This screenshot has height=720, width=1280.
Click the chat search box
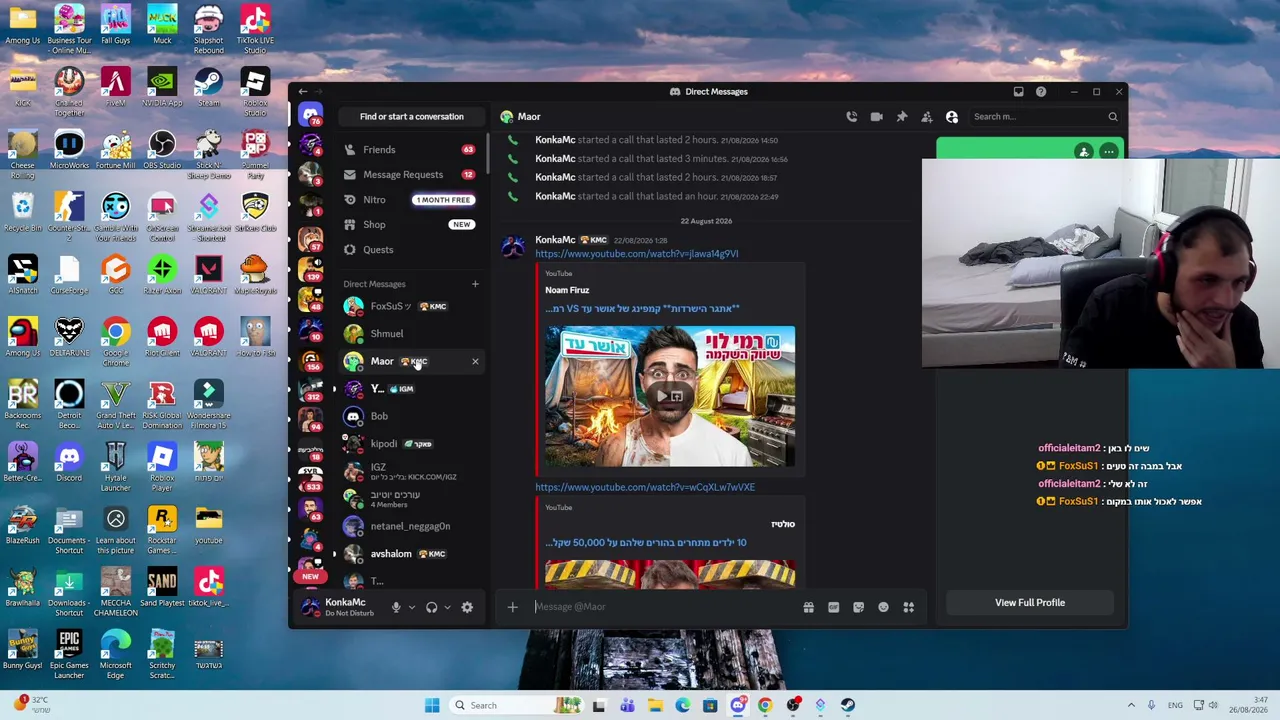pos(1045,117)
